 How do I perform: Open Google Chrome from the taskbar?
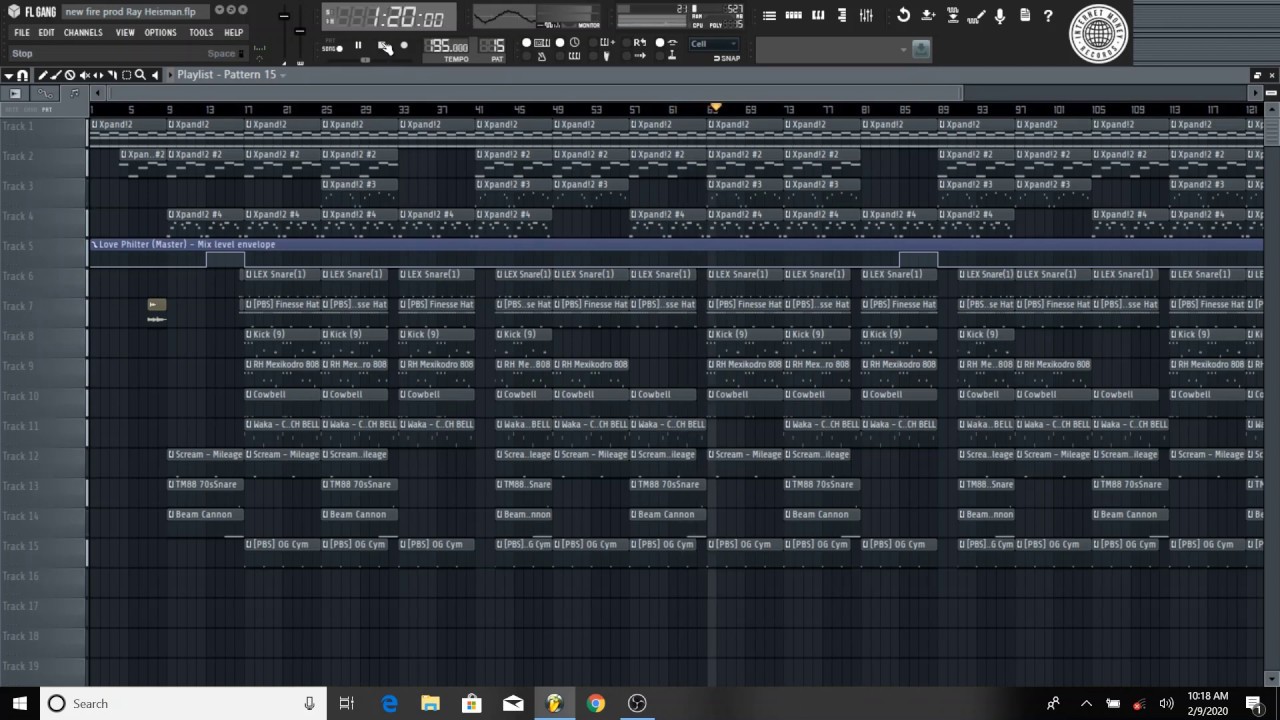[x=595, y=703]
